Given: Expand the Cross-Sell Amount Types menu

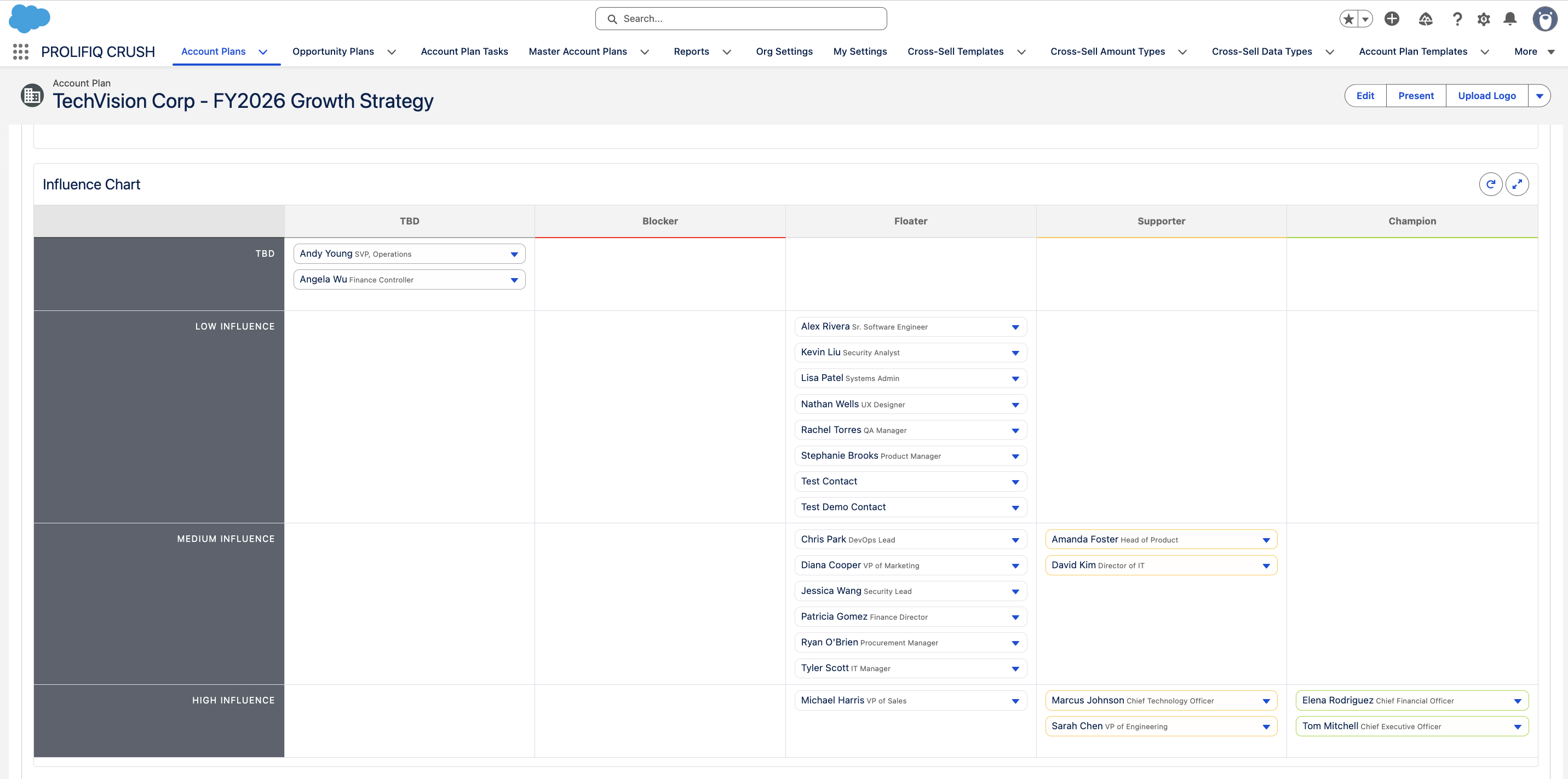Looking at the screenshot, I should (1182, 51).
